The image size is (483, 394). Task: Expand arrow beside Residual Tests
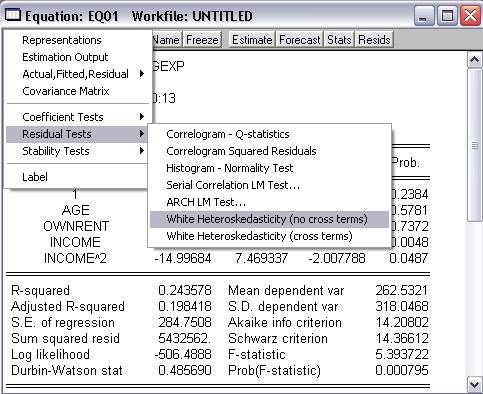142,134
